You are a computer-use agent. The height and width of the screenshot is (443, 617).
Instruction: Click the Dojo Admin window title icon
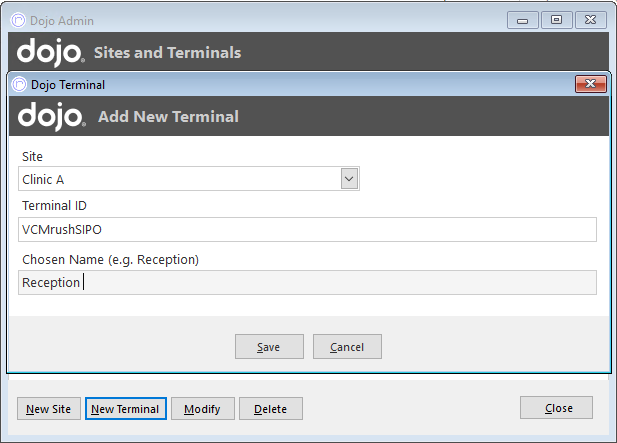[x=18, y=20]
